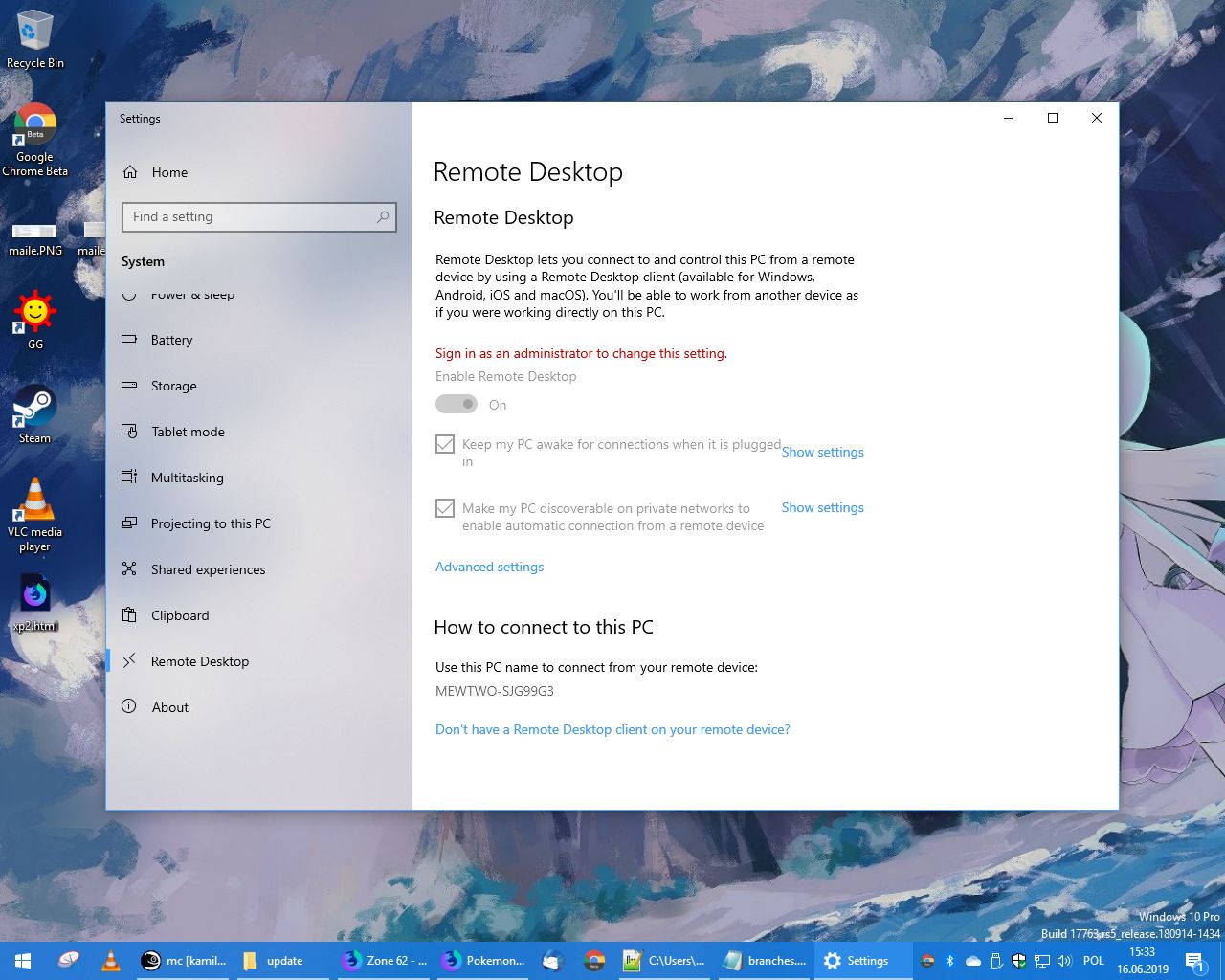Image resolution: width=1225 pixels, height=980 pixels.
Task: Check the Make my PC discoverable checkbox
Action: 445,508
